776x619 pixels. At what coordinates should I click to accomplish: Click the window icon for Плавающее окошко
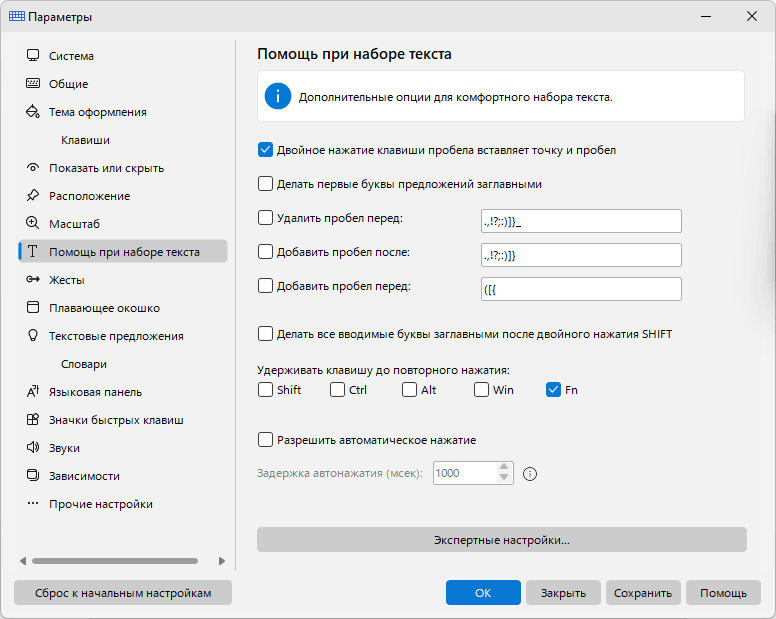[33, 307]
